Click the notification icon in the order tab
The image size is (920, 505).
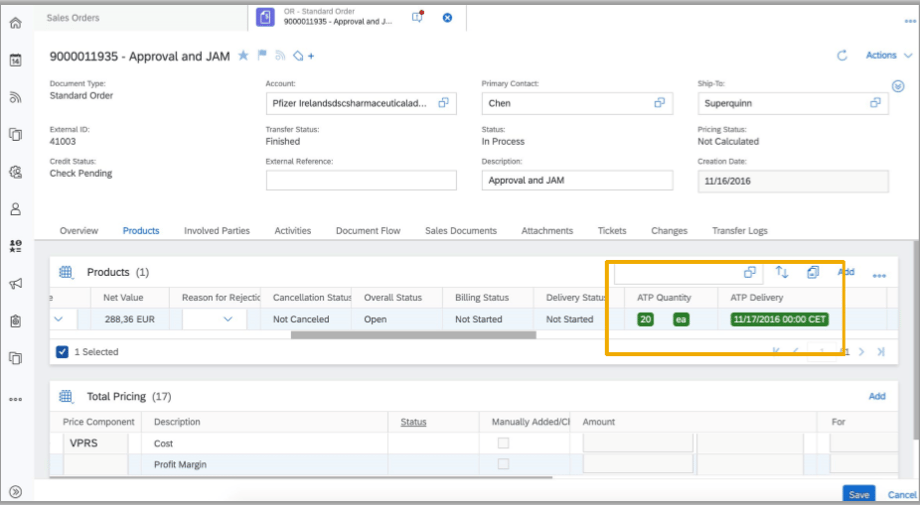(417, 17)
